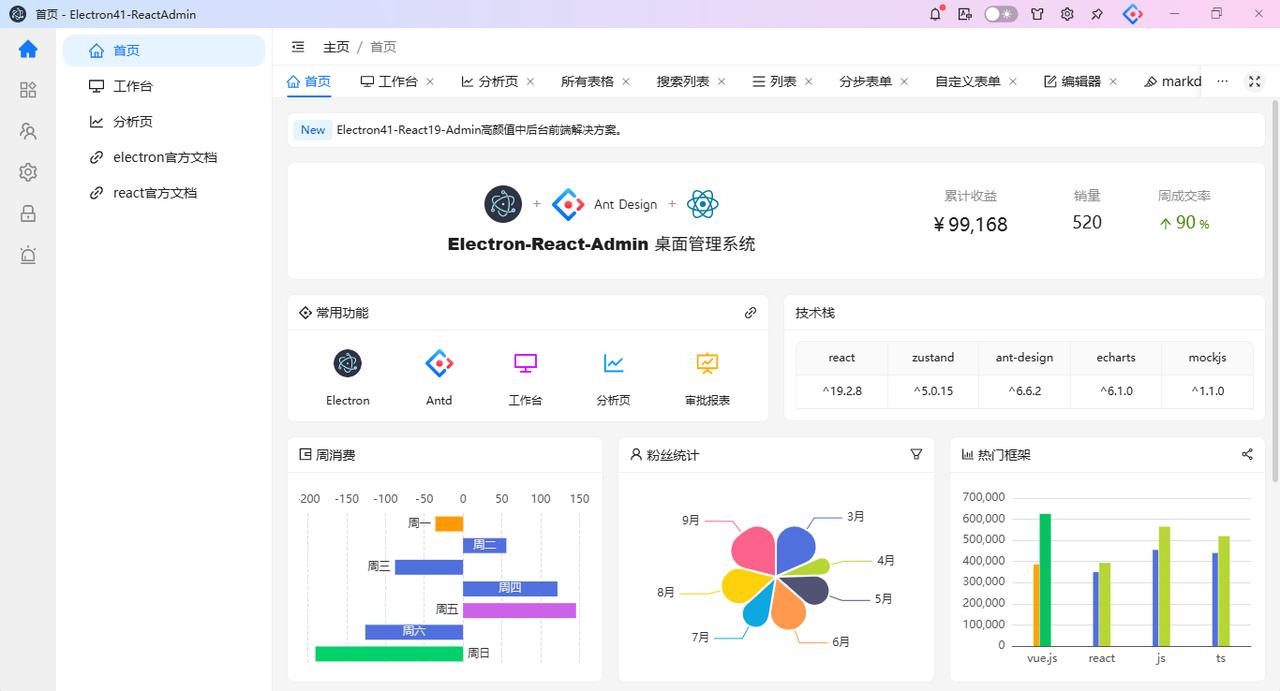
Task: Click the Ant Design avatar icon
Action: (x=1132, y=14)
